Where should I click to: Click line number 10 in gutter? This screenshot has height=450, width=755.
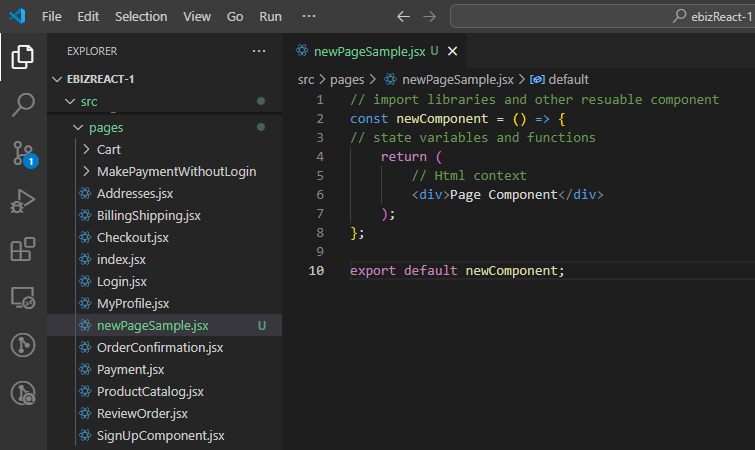[x=316, y=270]
